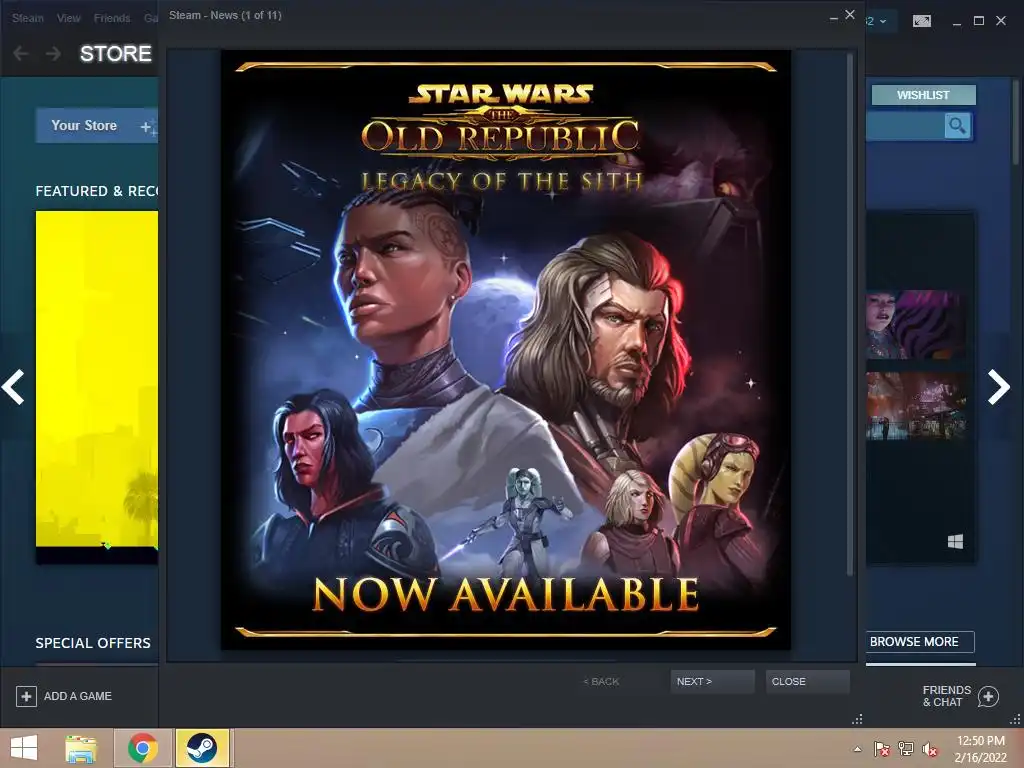This screenshot has width=1024, height=768.
Task: Click the FEATURED & RECOMMENDED heading
Action: [97, 191]
